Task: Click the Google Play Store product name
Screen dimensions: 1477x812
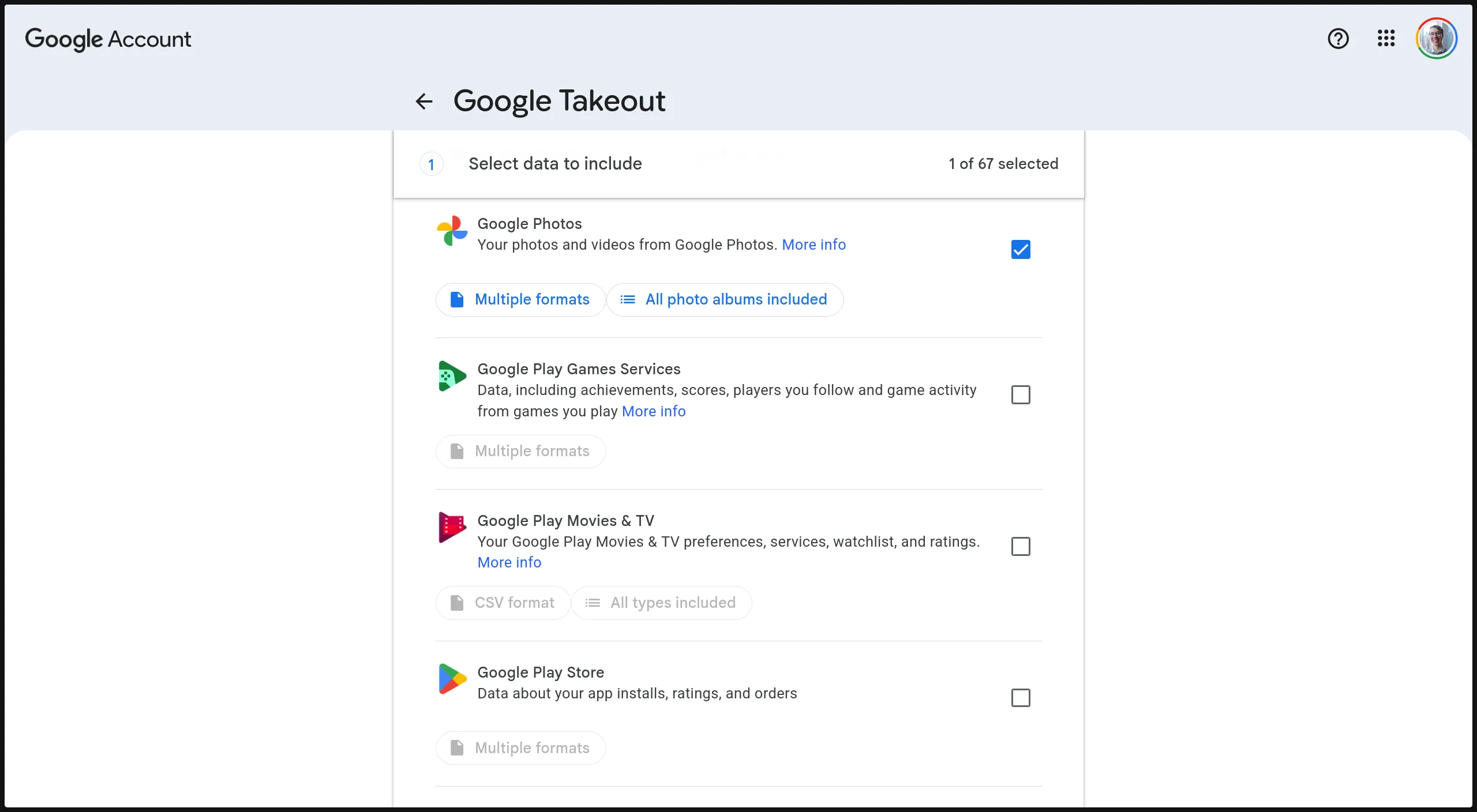Action: coord(541,672)
